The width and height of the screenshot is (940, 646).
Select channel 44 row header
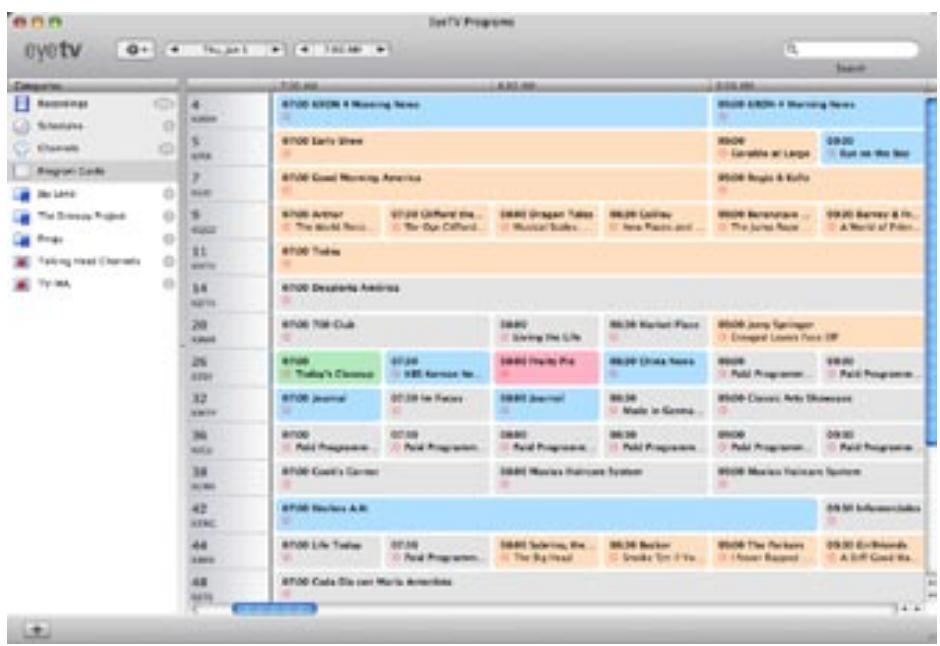click(x=228, y=551)
